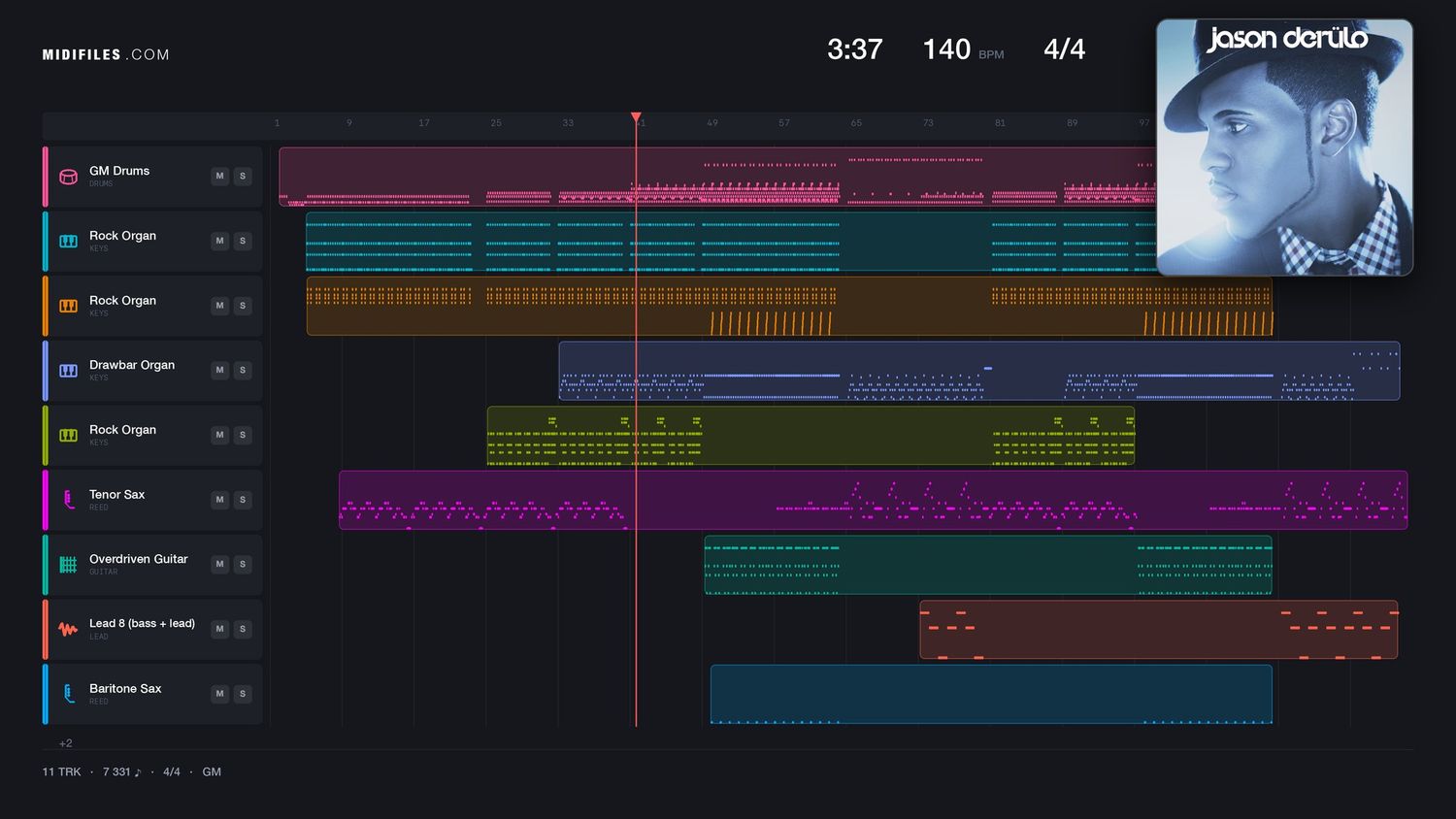
Task: Mute the cyan Rock Organ track
Action: (x=220, y=241)
